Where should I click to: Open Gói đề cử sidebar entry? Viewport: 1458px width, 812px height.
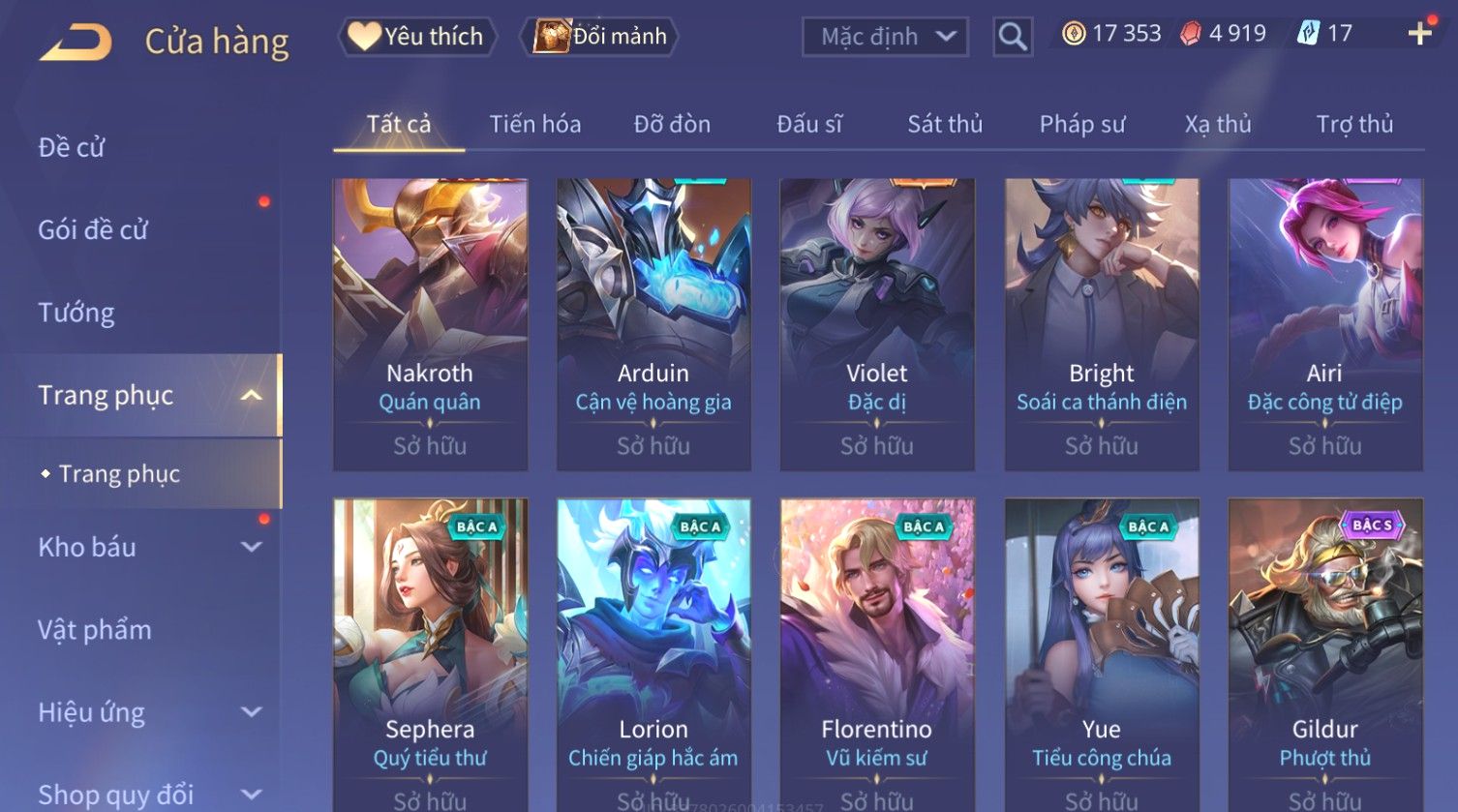pyautogui.click(x=93, y=229)
